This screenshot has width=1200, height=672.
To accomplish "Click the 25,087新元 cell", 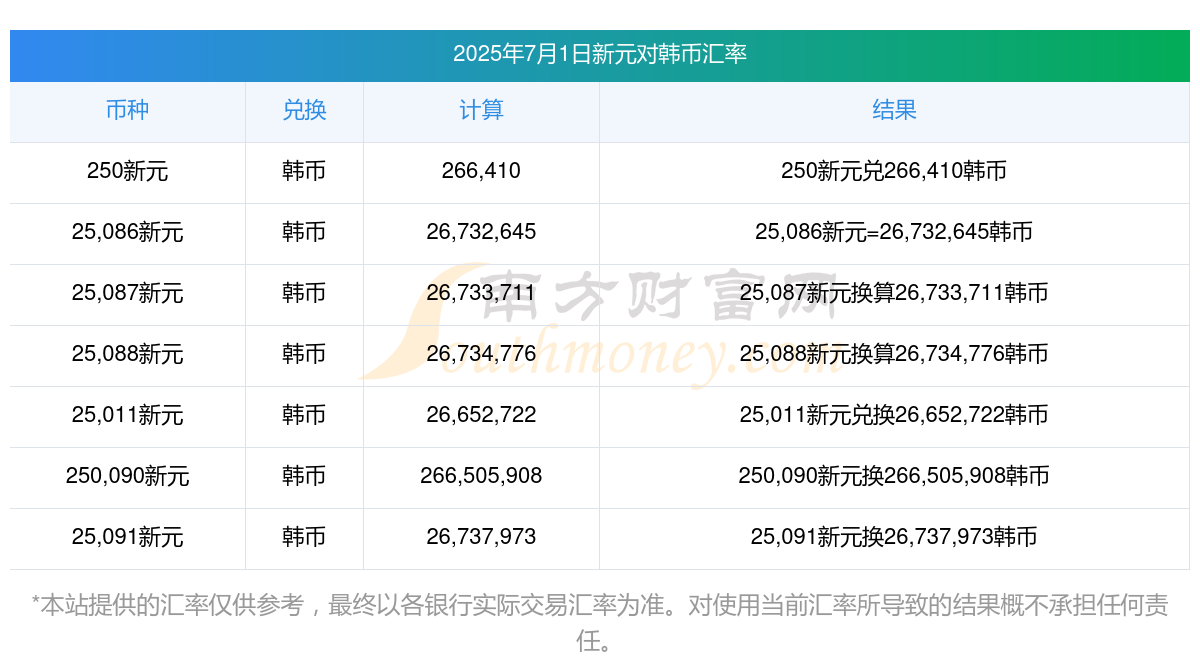I will coord(127,293).
